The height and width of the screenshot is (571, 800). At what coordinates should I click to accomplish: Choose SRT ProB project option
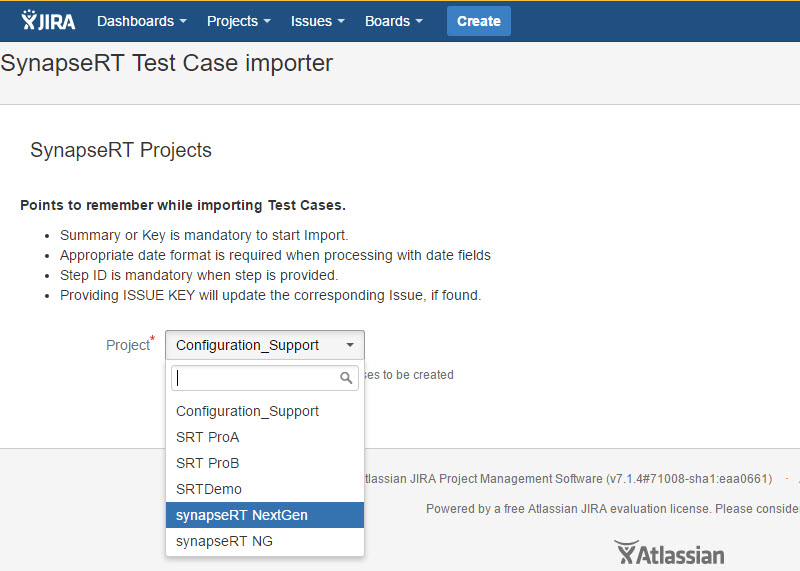(x=207, y=463)
